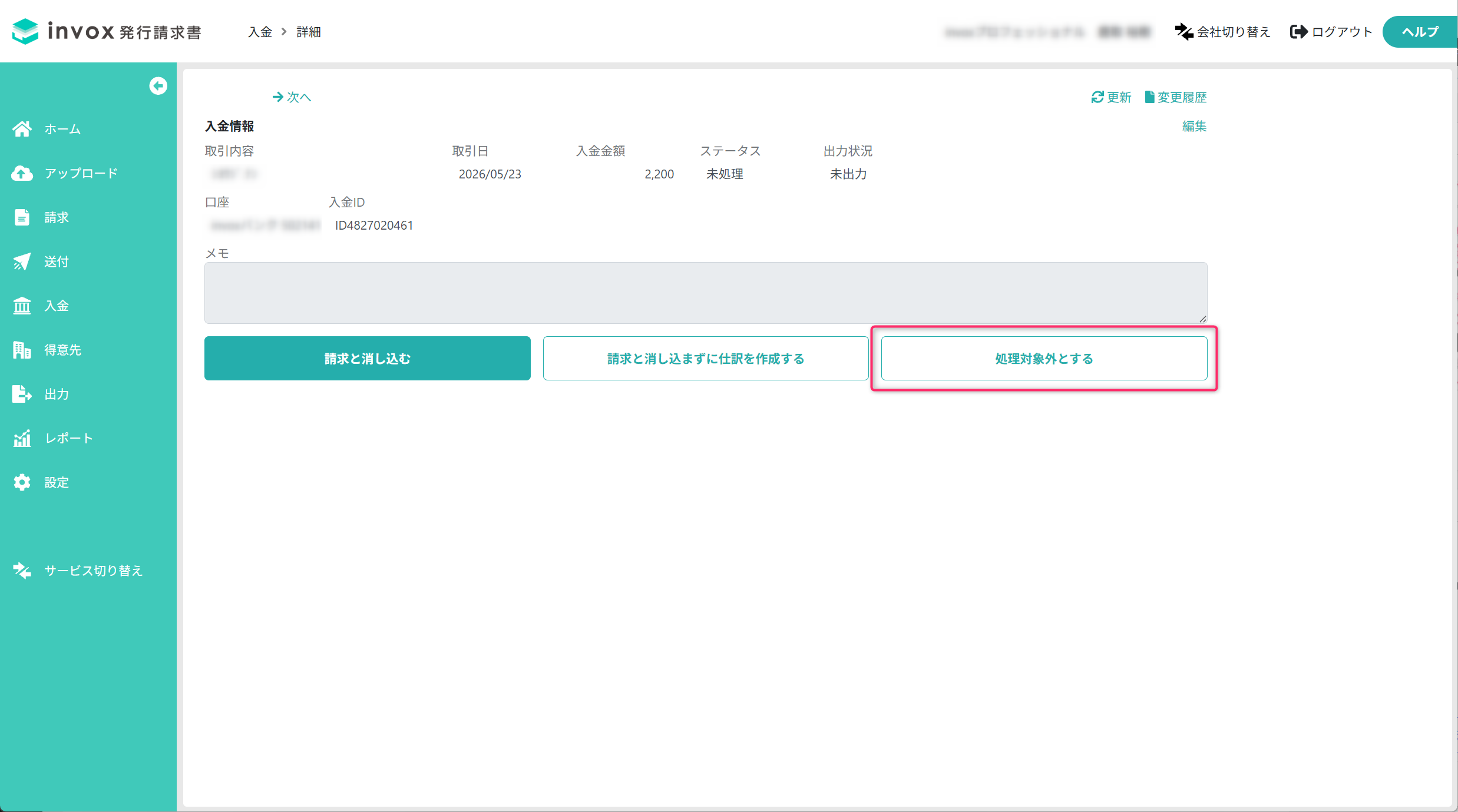
Task: Open the ホーム home icon
Action: click(22, 129)
